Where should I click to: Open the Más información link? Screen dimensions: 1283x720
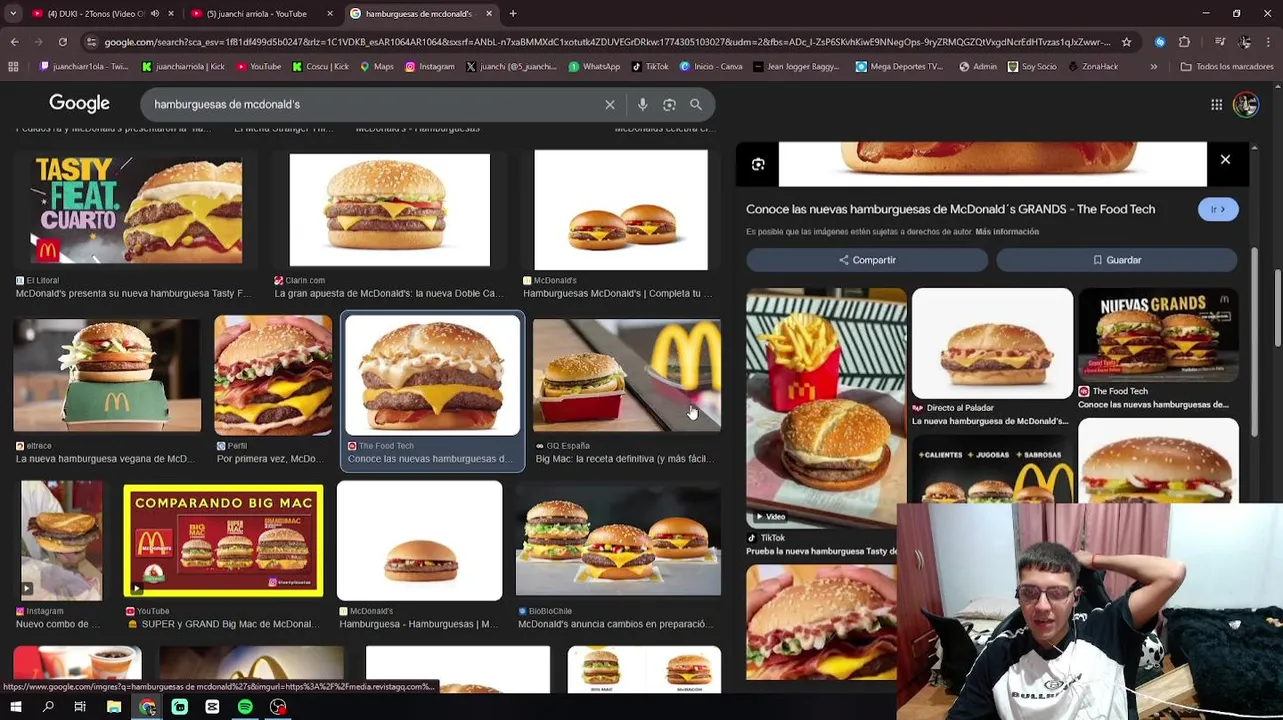pyautogui.click(x=1007, y=232)
